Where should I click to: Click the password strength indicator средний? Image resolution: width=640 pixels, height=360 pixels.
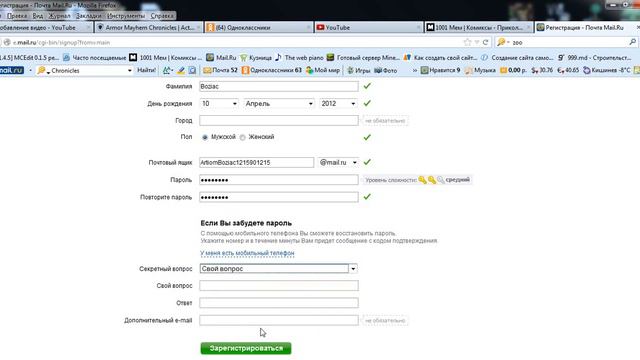[x=417, y=180]
